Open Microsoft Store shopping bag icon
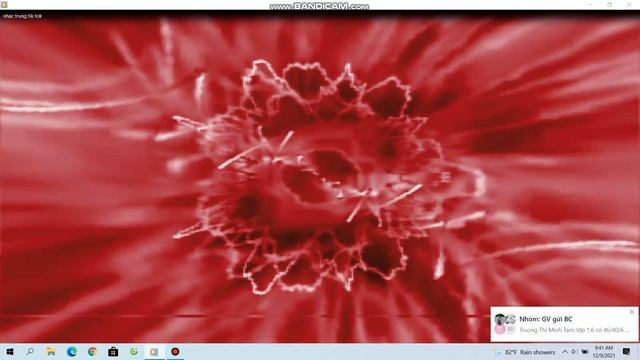This screenshot has height=360, width=640. (113, 351)
